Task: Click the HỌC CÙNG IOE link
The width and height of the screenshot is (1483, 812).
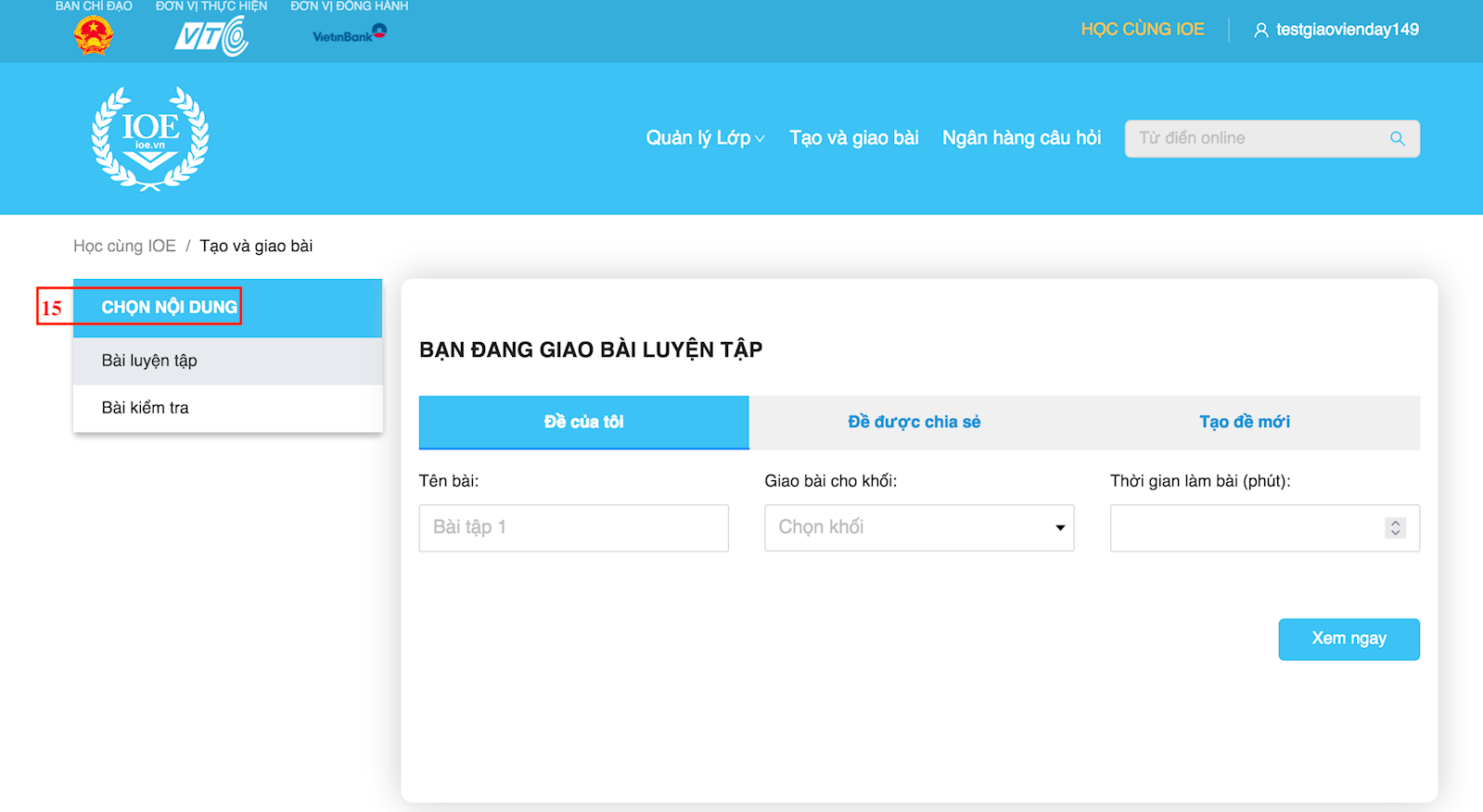Action: [x=1142, y=30]
